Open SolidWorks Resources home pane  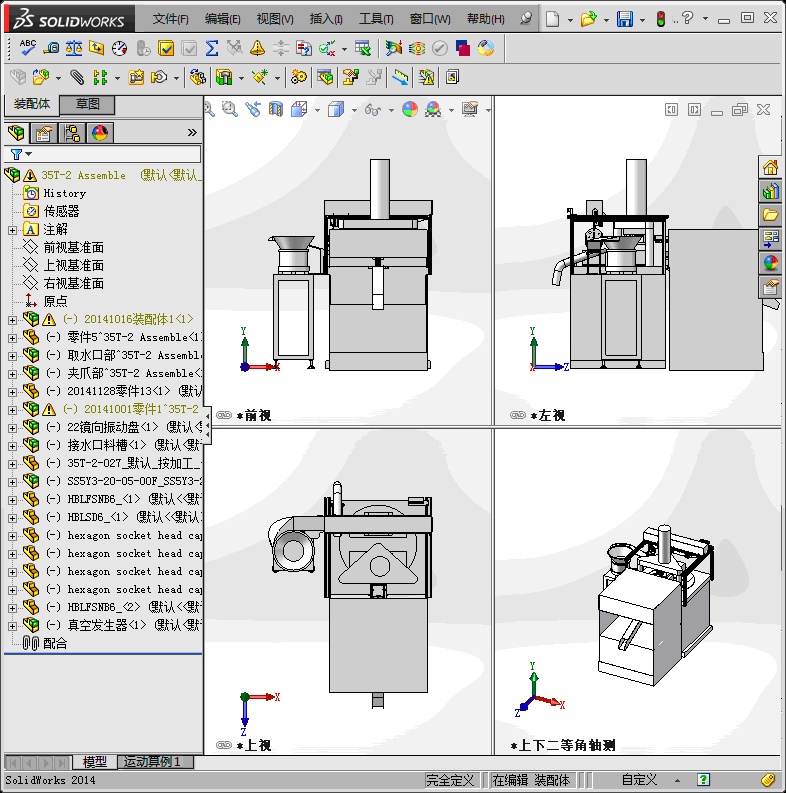770,167
